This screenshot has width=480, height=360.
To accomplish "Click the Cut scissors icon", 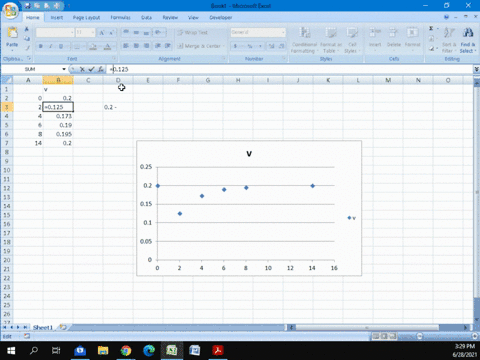I will (x=27, y=29).
